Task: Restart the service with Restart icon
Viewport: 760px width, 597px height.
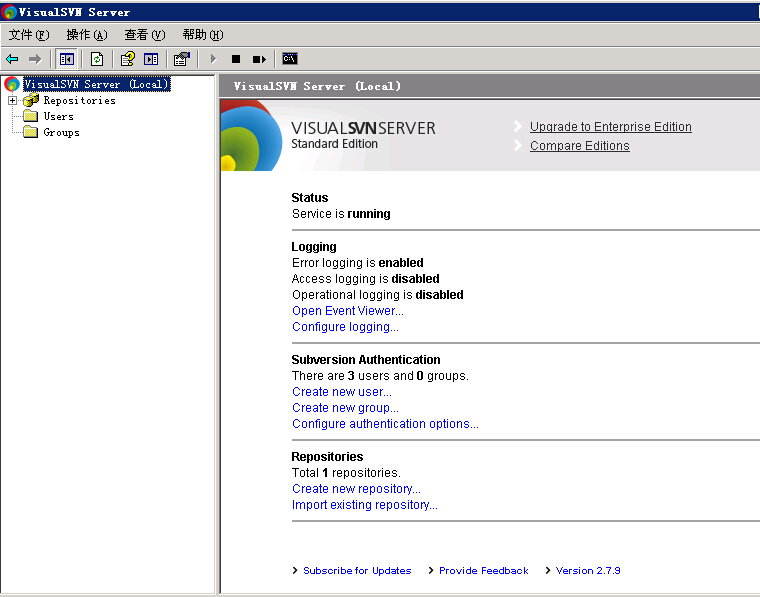Action: tap(259, 59)
